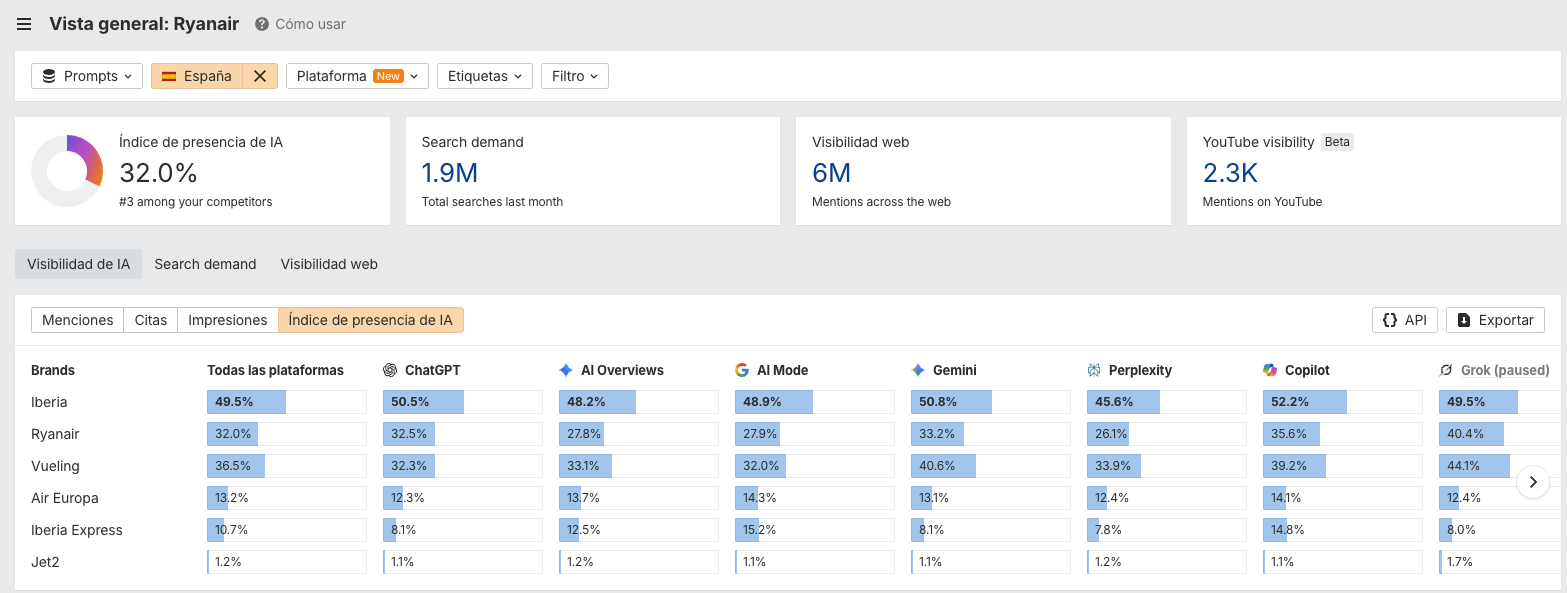Click Ryanair's 26.1% Perplexity cell

(1167, 434)
